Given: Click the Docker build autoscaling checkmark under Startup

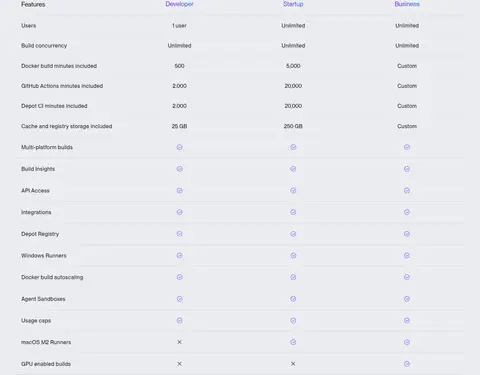Looking at the screenshot, I should (x=293, y=277).
